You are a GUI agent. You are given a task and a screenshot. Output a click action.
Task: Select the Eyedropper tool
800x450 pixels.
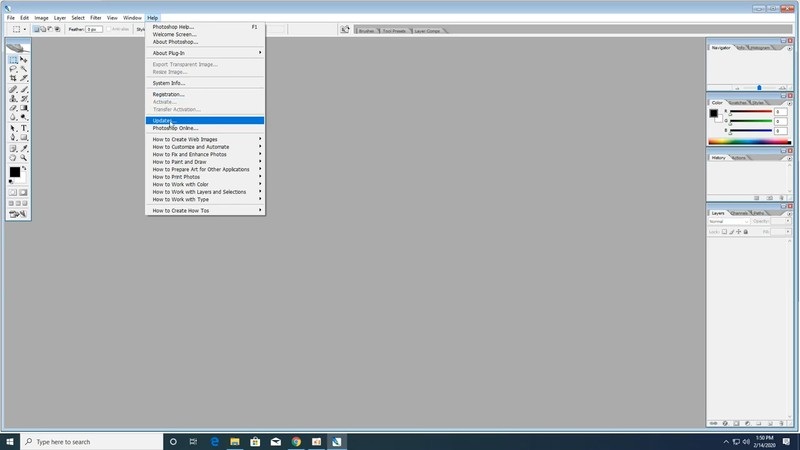(x=24, y=148)
